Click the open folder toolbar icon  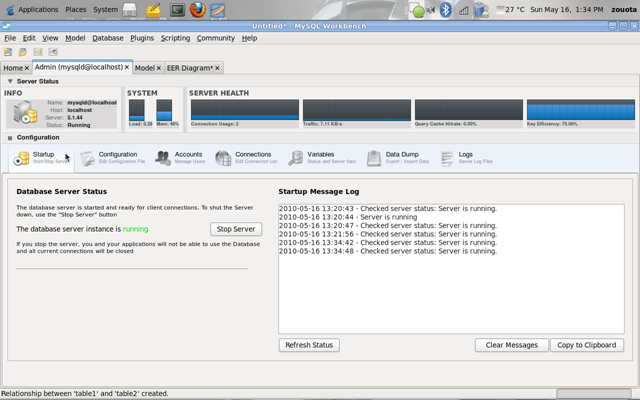tap(23, 52)
